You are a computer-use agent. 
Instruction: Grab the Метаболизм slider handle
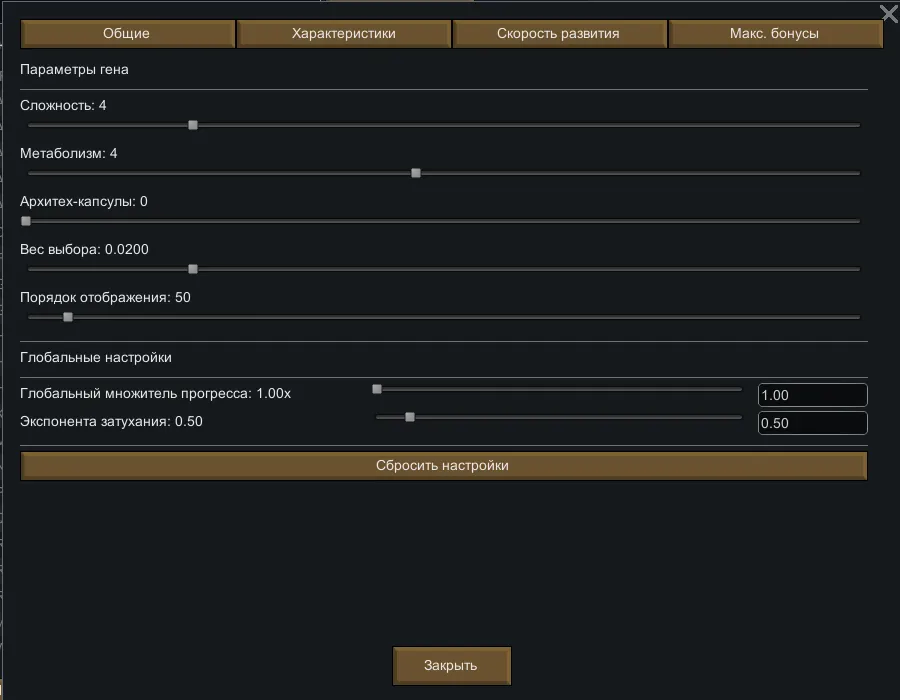coord(416,173)
